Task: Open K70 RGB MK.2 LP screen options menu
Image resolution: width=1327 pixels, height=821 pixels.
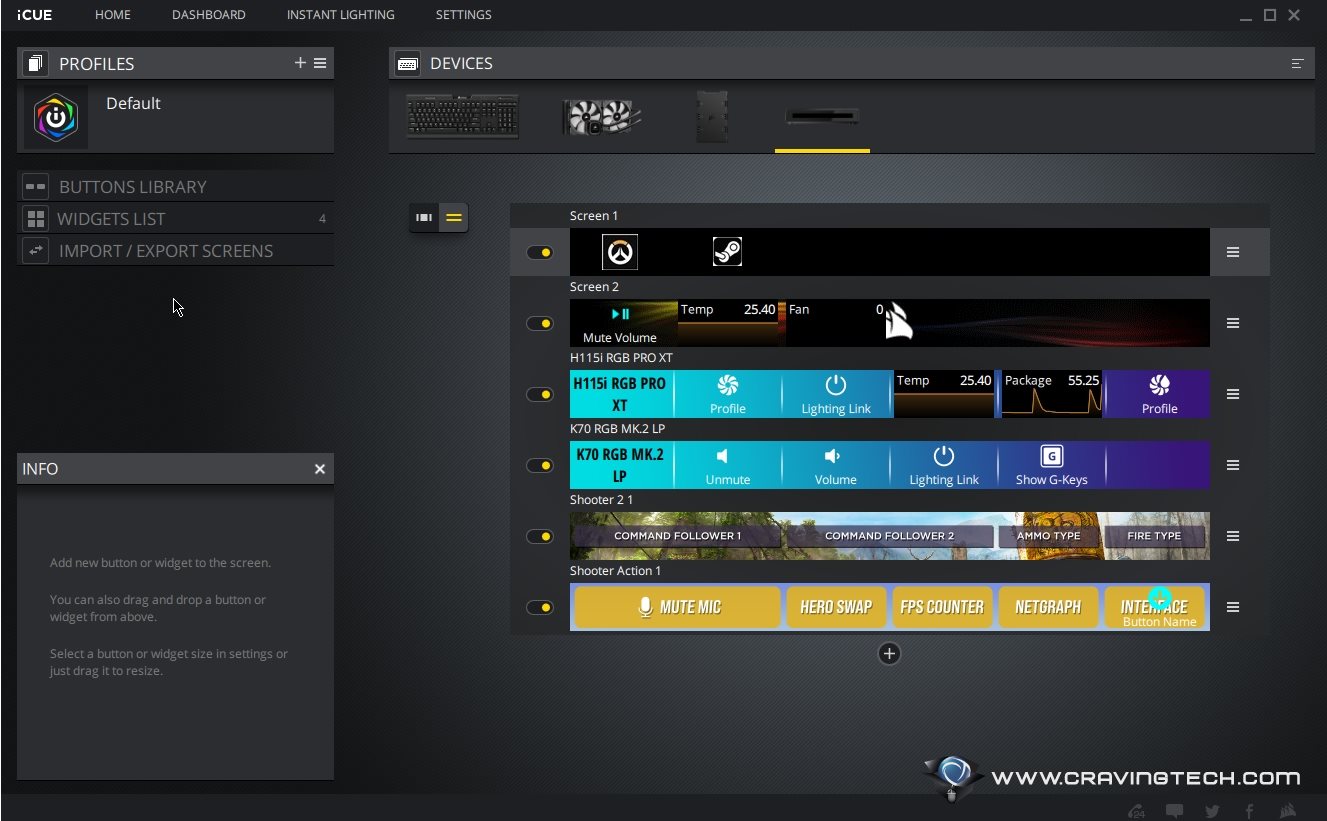Action: tap(1233, 465)
